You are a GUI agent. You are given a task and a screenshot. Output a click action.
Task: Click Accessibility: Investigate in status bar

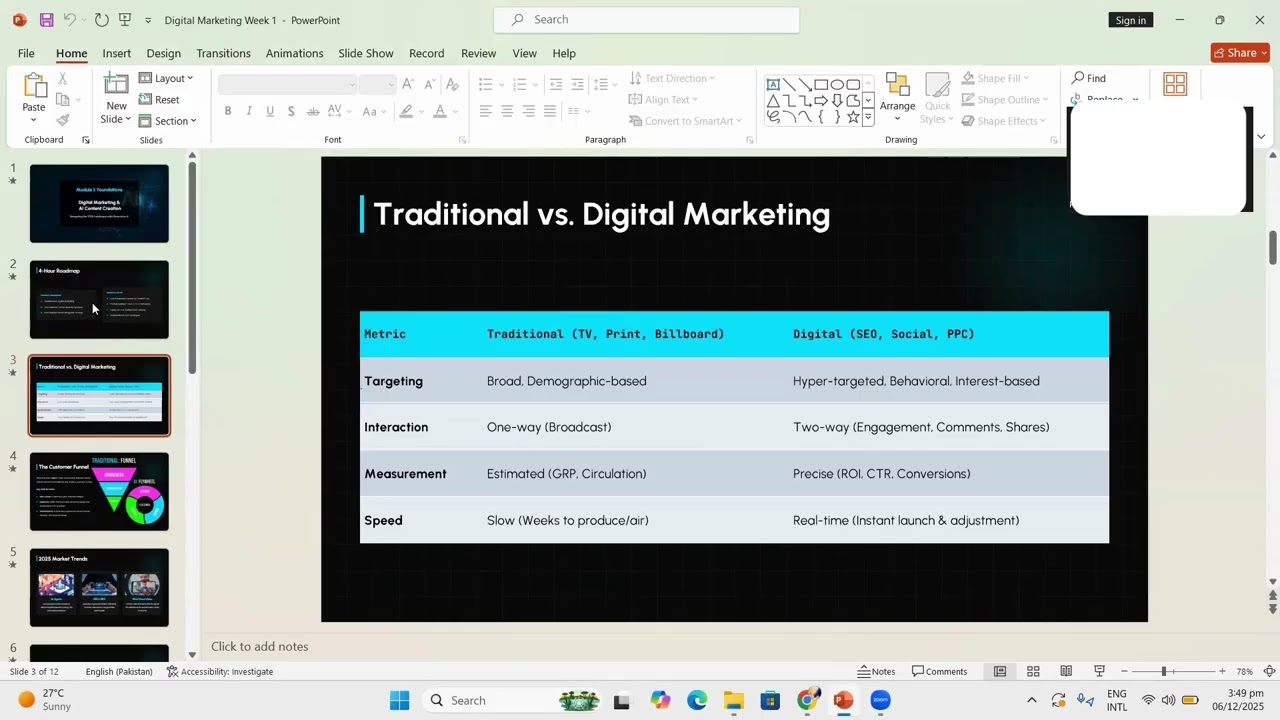tap(220, 671)
